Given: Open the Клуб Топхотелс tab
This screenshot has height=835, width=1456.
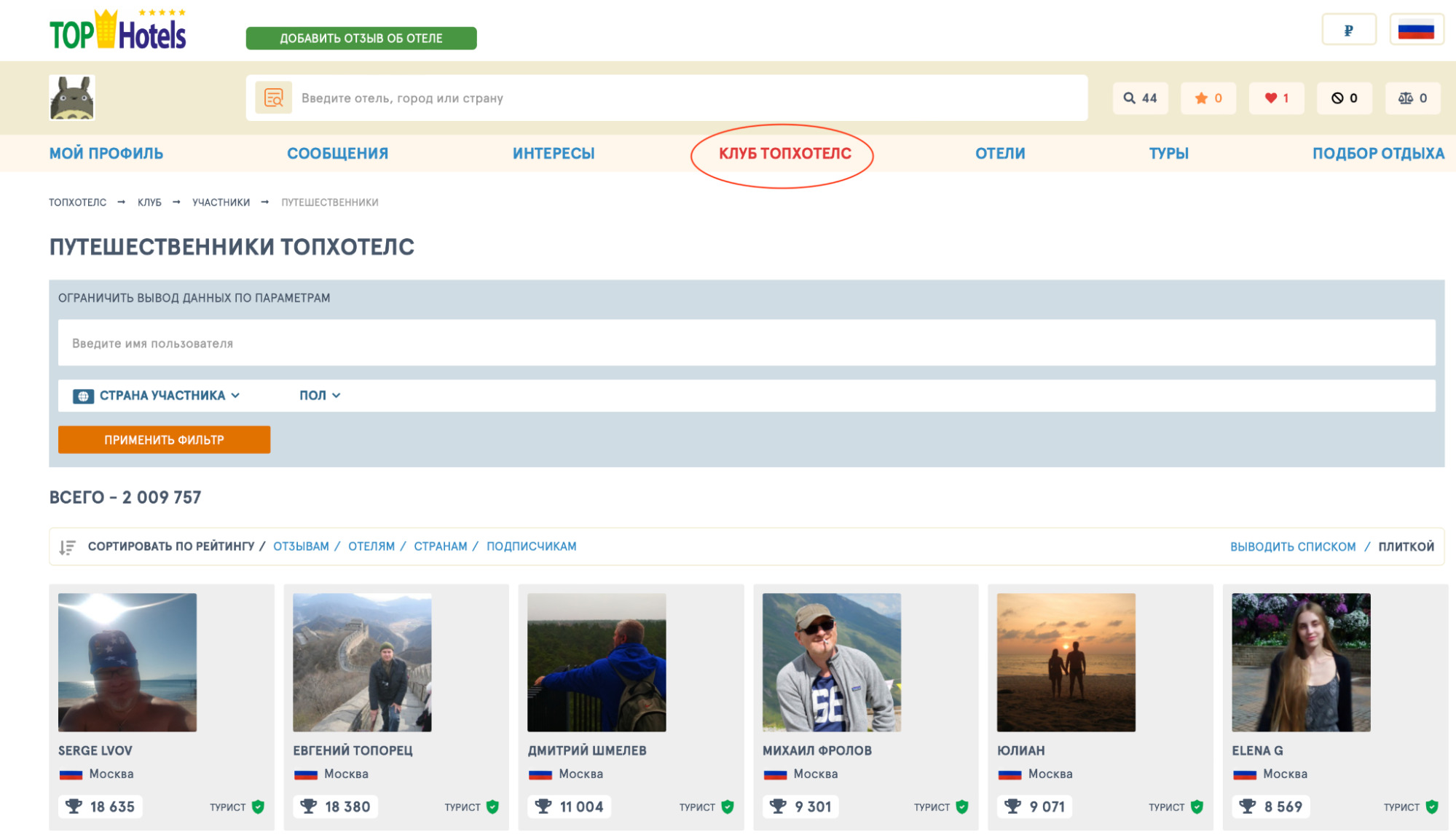Looking at the screenshot, I should pos(784,154).
